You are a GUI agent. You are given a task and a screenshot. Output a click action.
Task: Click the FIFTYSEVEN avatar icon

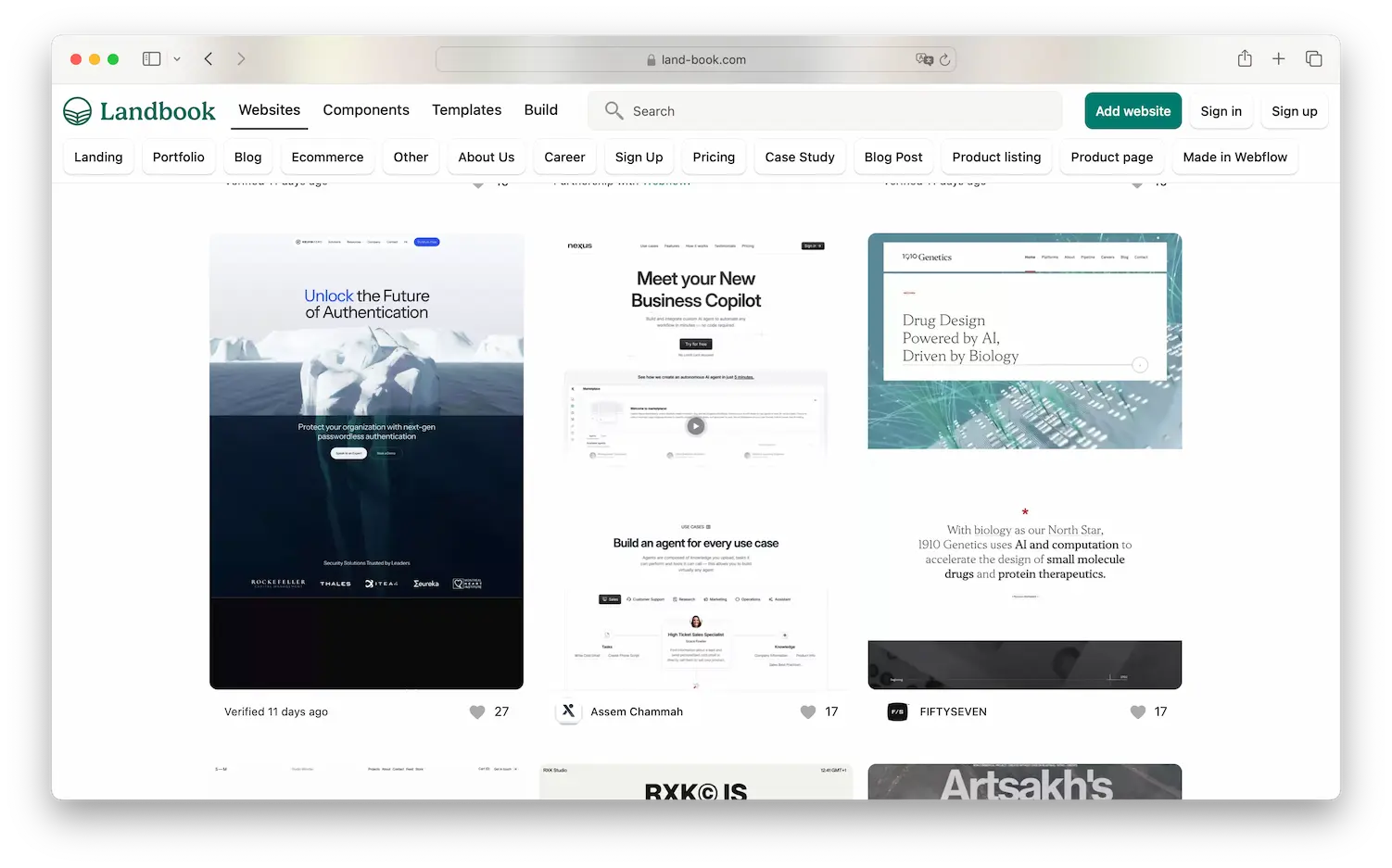[x=897, y=711]
